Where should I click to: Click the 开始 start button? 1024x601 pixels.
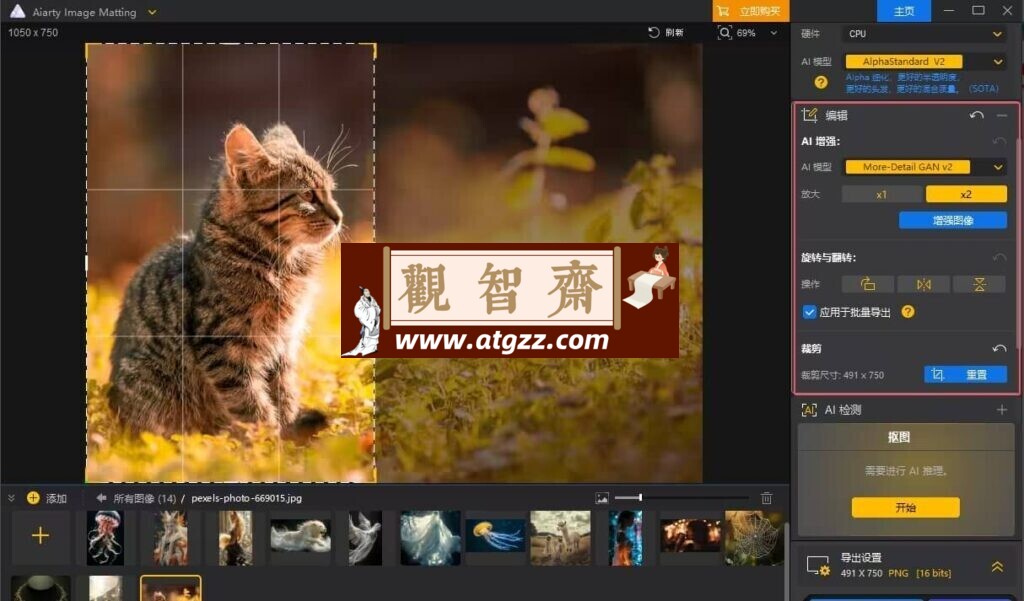905,508
